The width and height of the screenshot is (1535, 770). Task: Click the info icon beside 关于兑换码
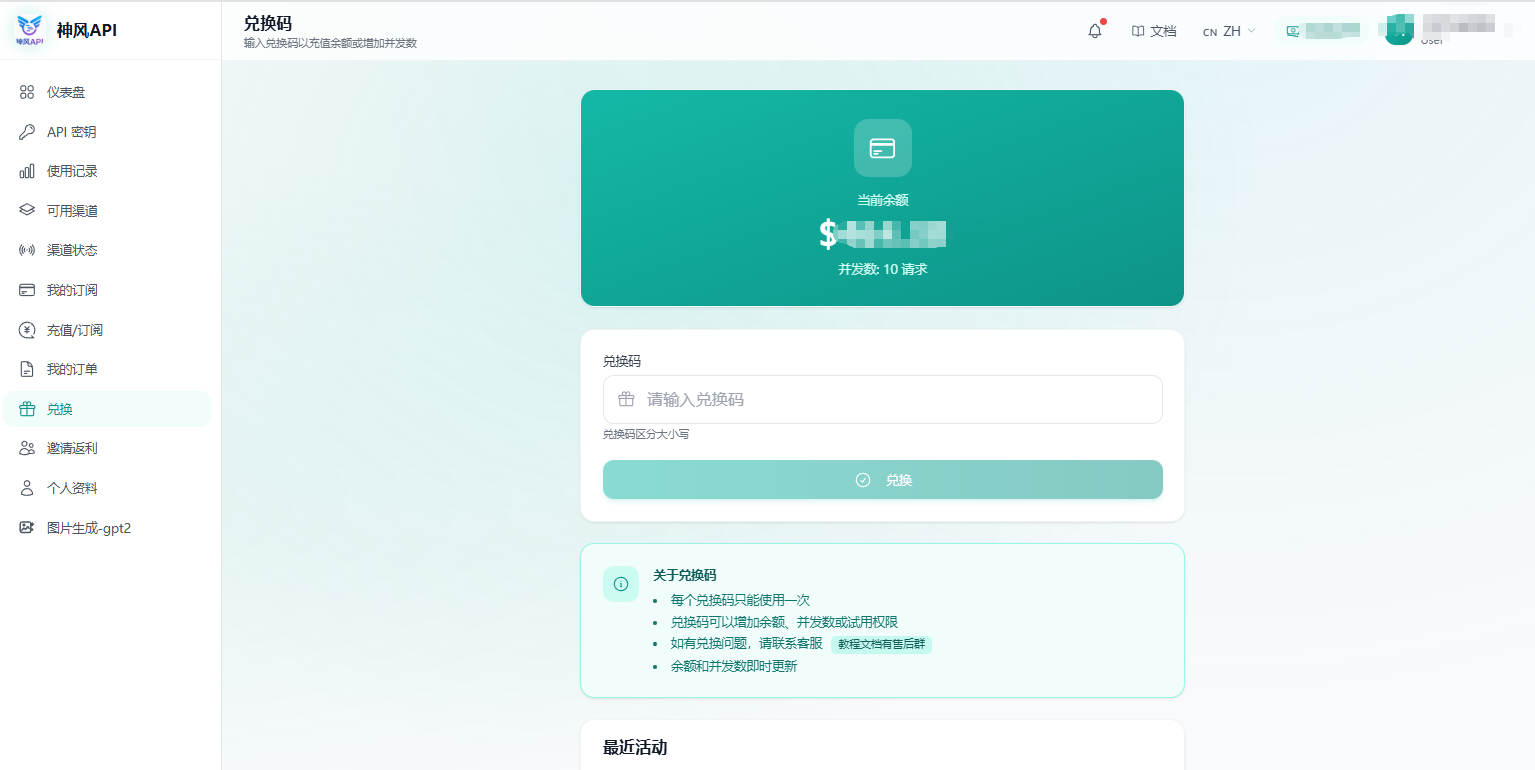point(621,584)
